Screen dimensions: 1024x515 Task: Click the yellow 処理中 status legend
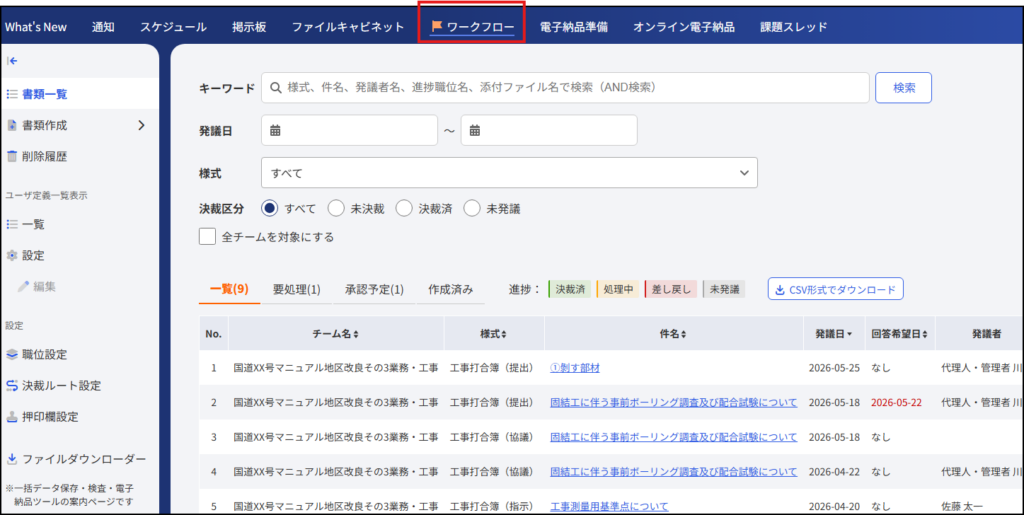(617, 289)
